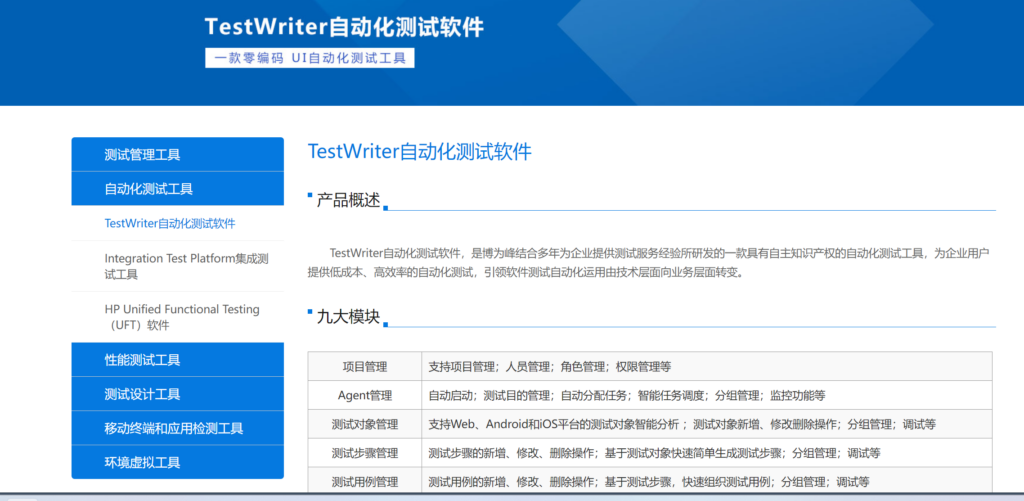Click the banner title TestWriter自动化测试软件
This screenshot has width=1024, height=501.
[x=344, y=27]
